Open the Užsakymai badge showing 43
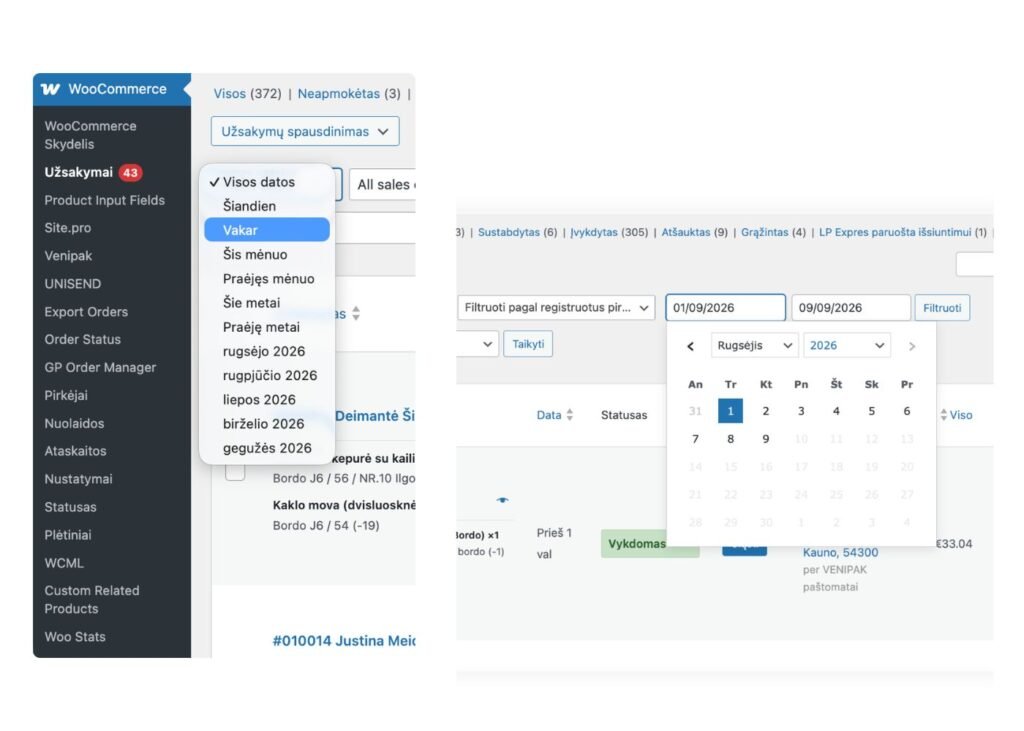 [130, 173]
